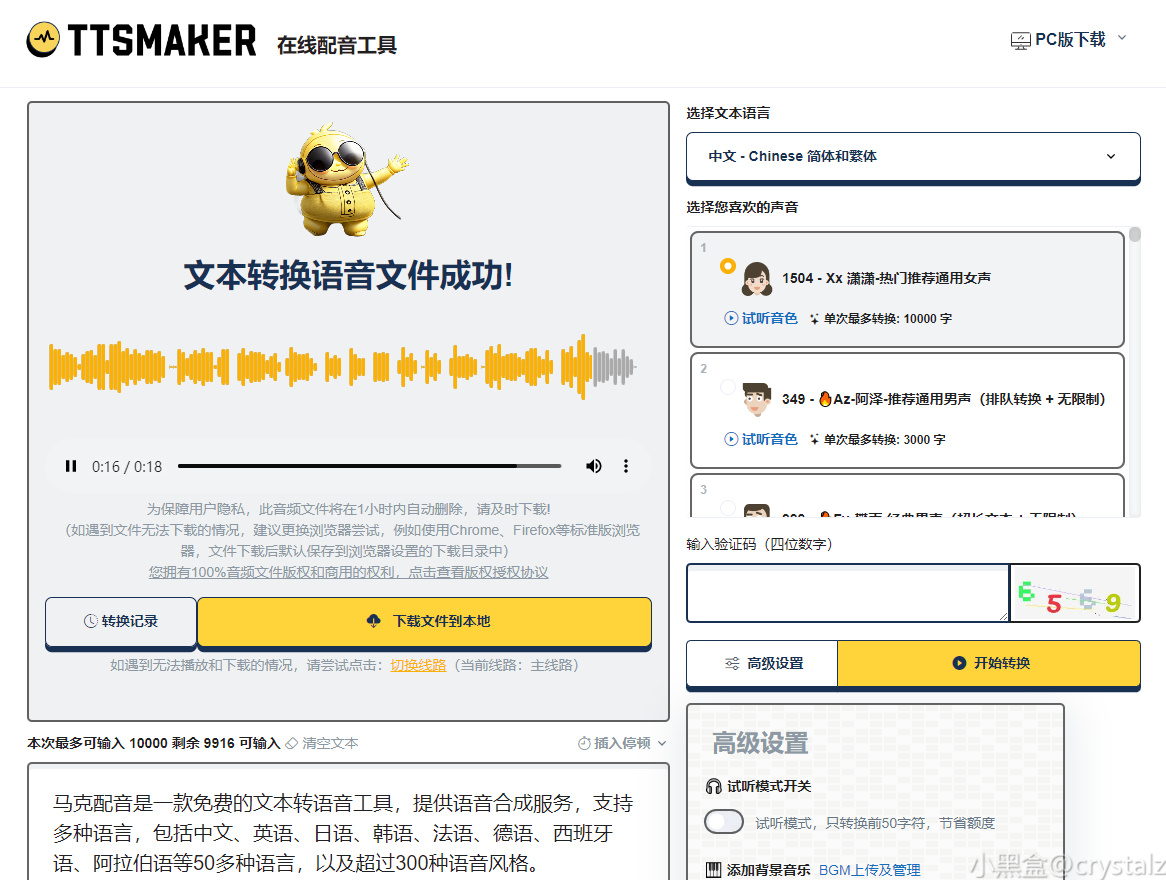Open PC版下载 dropdown
Viewport: 1166px width, 880px height.
1069,39
